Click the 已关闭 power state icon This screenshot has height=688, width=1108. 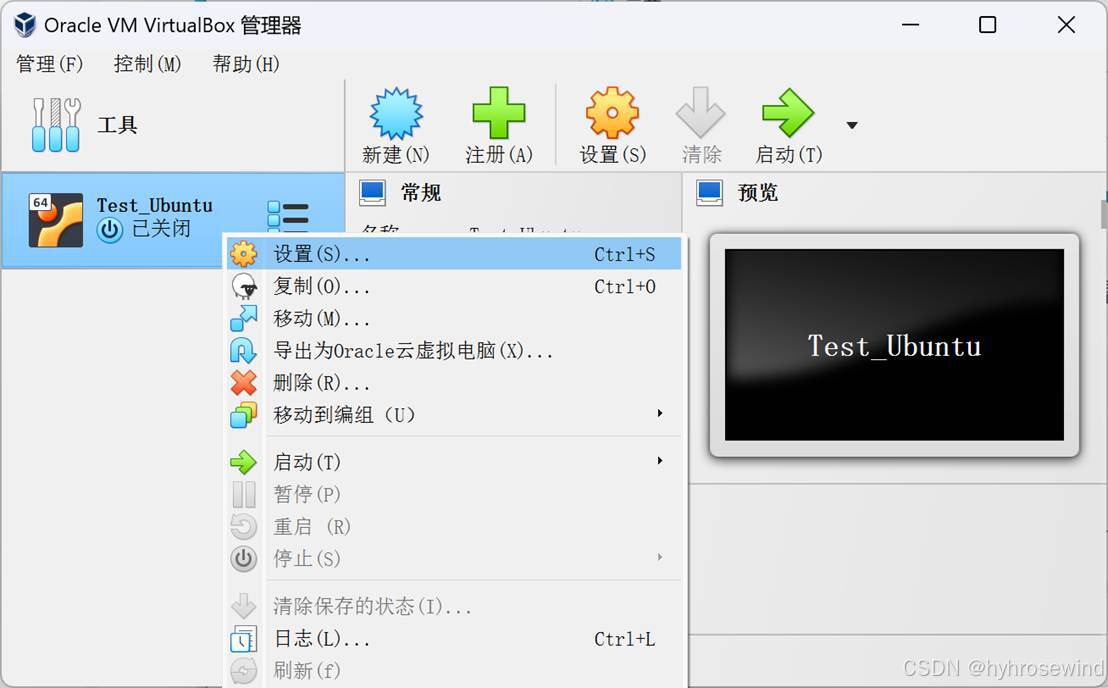(110, 230)
